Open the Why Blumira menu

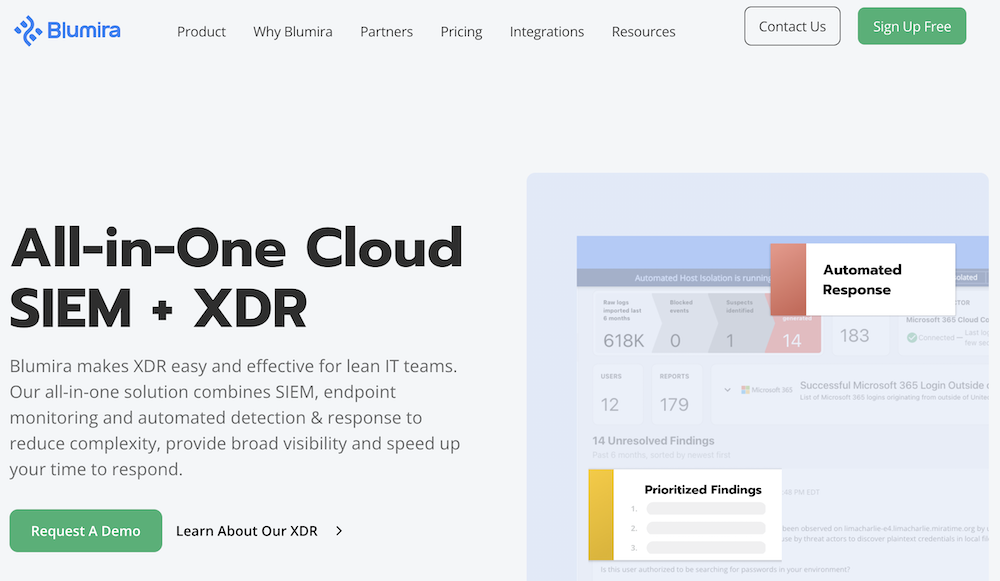pyautogui.click(x=293, y=32)
